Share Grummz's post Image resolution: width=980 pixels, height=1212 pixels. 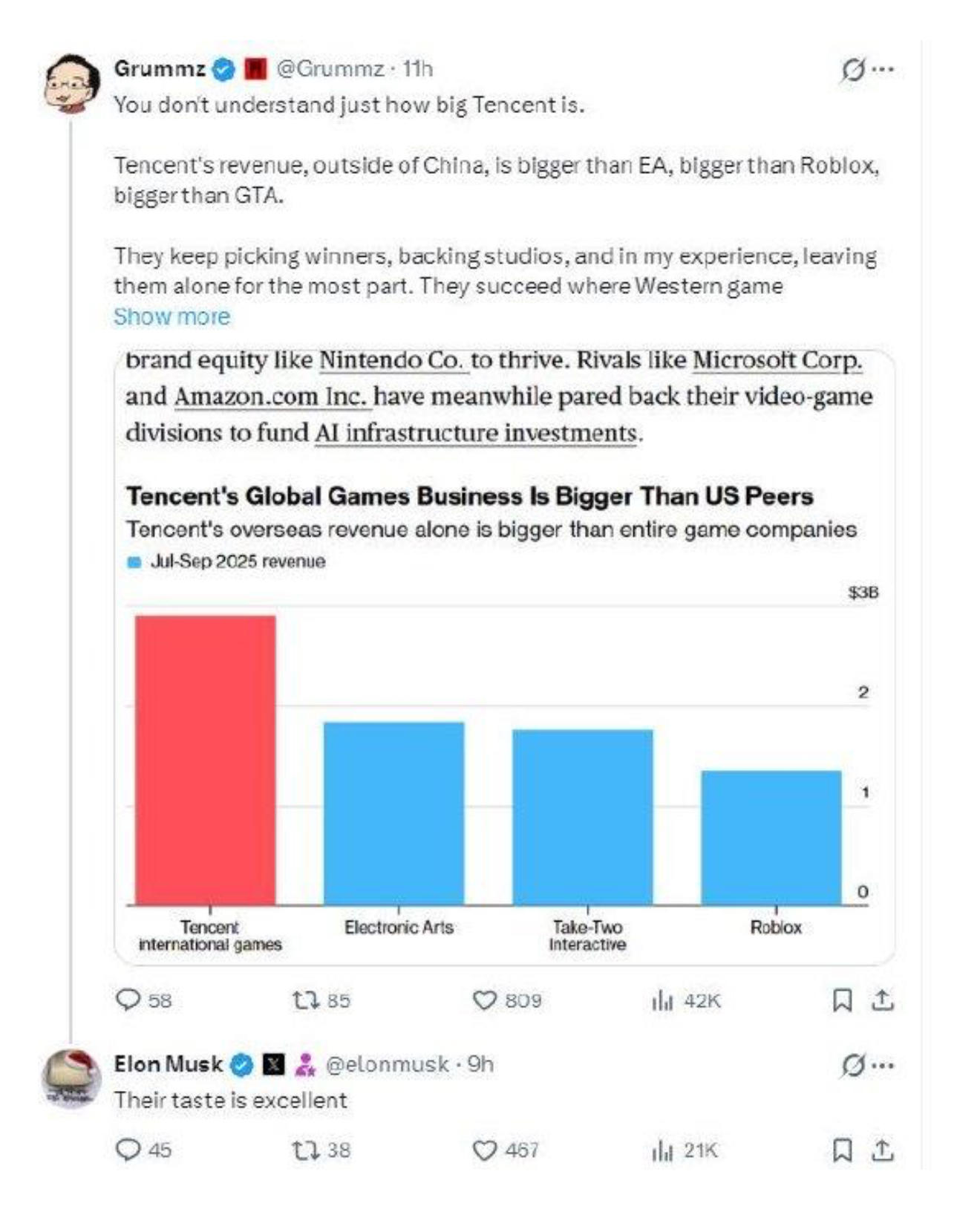882,1000
